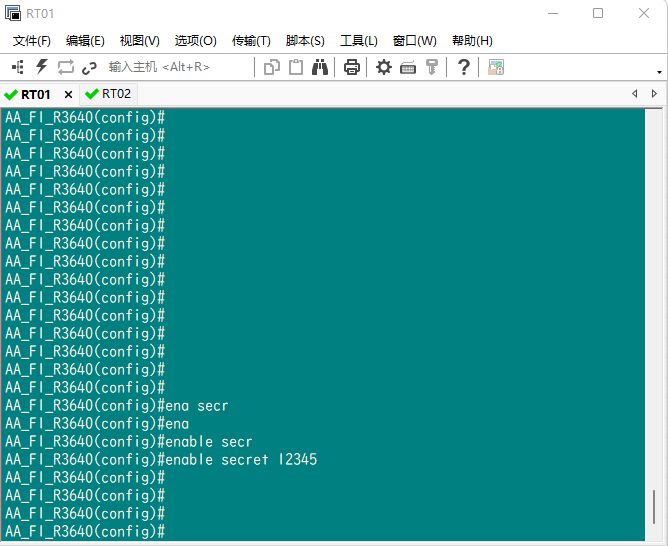This screenshot has width=668, height=546.
Task: Click the 输入主机 host input field
Action: click(x=175, y=67)
